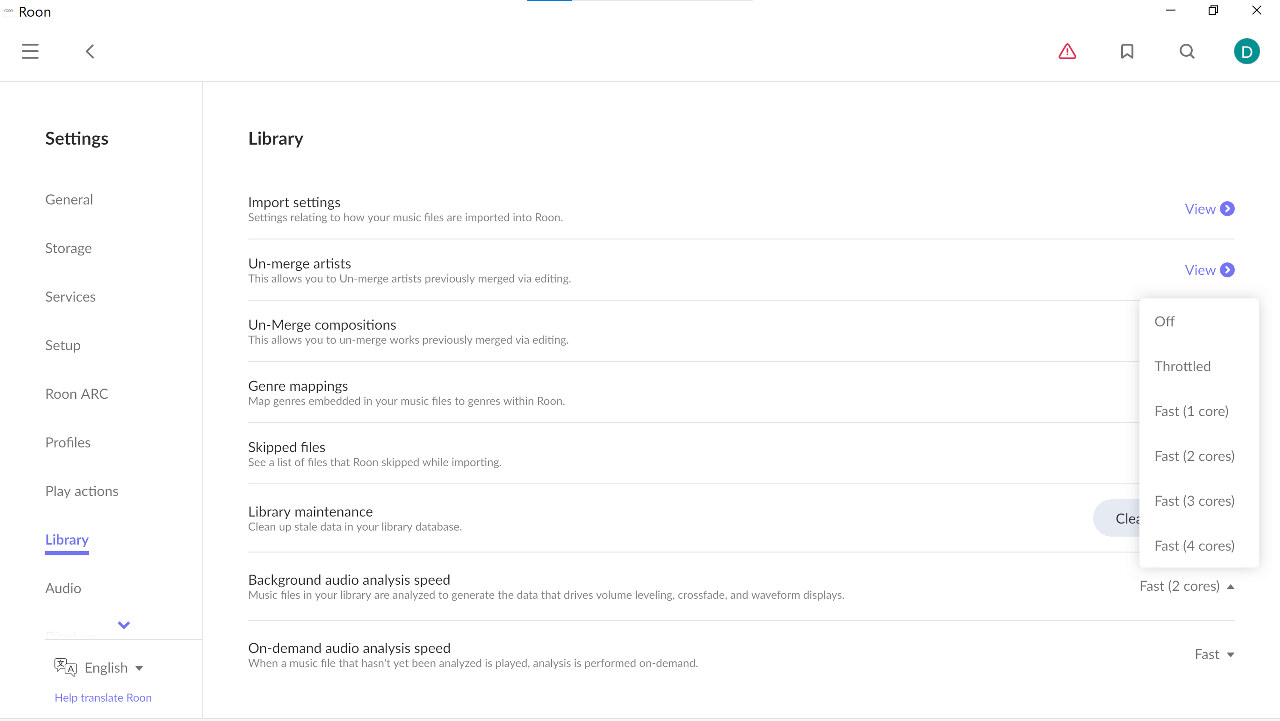Go back using the back arrow
This screenshot has width=1280, height=721.
coord(90,51)
